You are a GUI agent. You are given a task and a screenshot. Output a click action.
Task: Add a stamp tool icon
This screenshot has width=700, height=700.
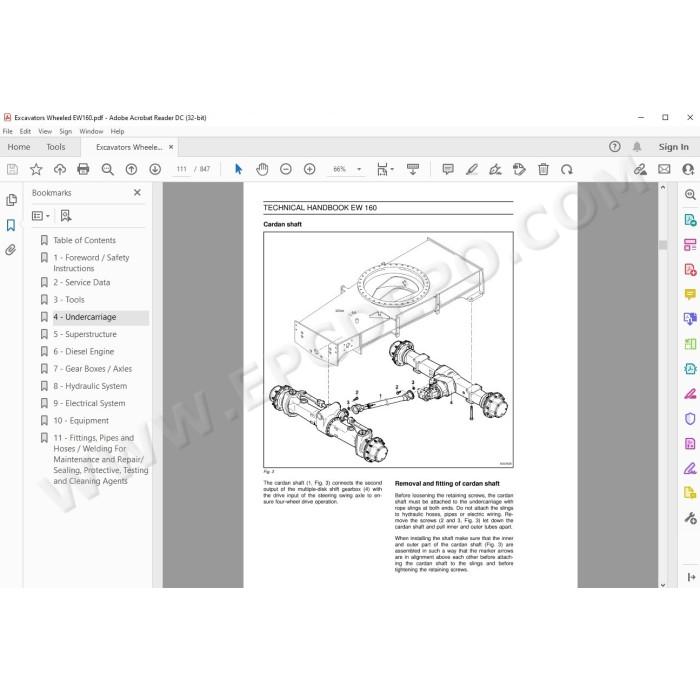519,169
